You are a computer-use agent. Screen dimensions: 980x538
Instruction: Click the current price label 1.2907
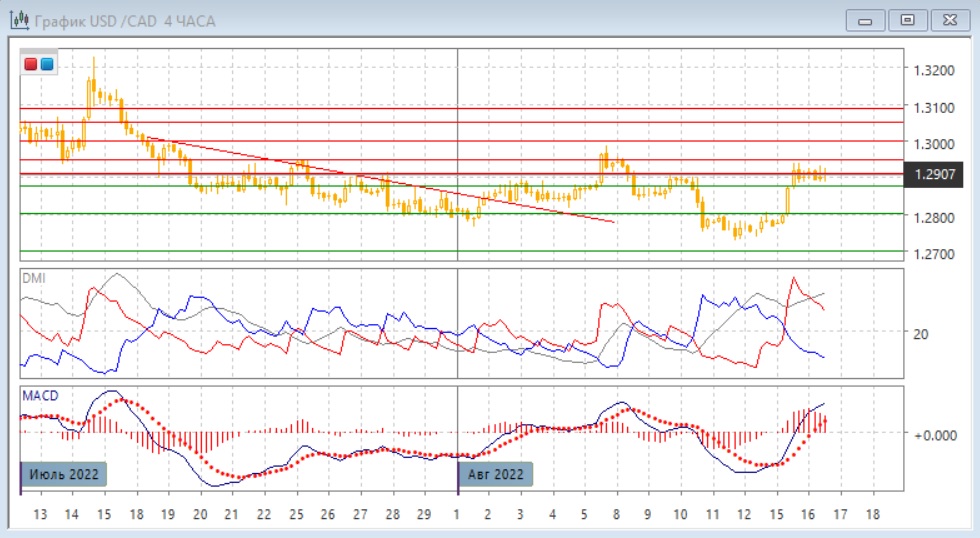point(934,174)
